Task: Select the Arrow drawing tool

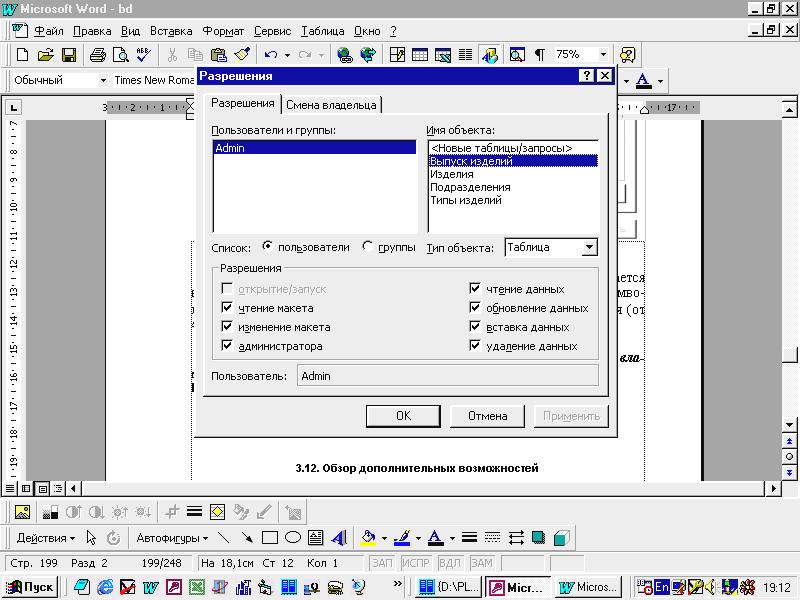Action: tap(247, 538)
